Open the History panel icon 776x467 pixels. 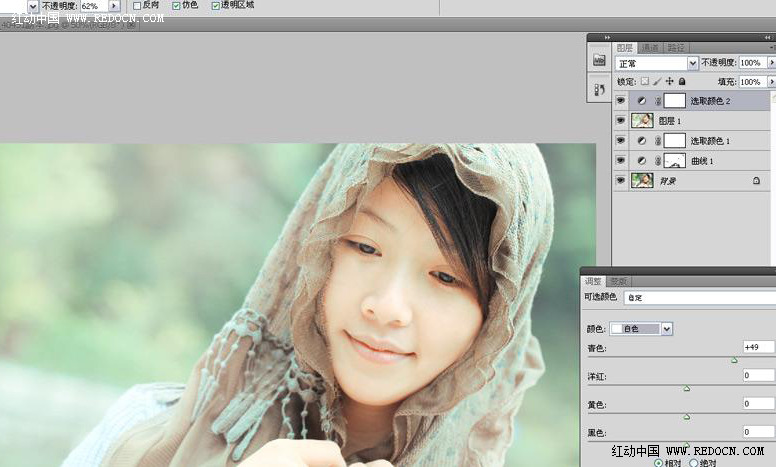pyautogui.click(x=599, y=90)
